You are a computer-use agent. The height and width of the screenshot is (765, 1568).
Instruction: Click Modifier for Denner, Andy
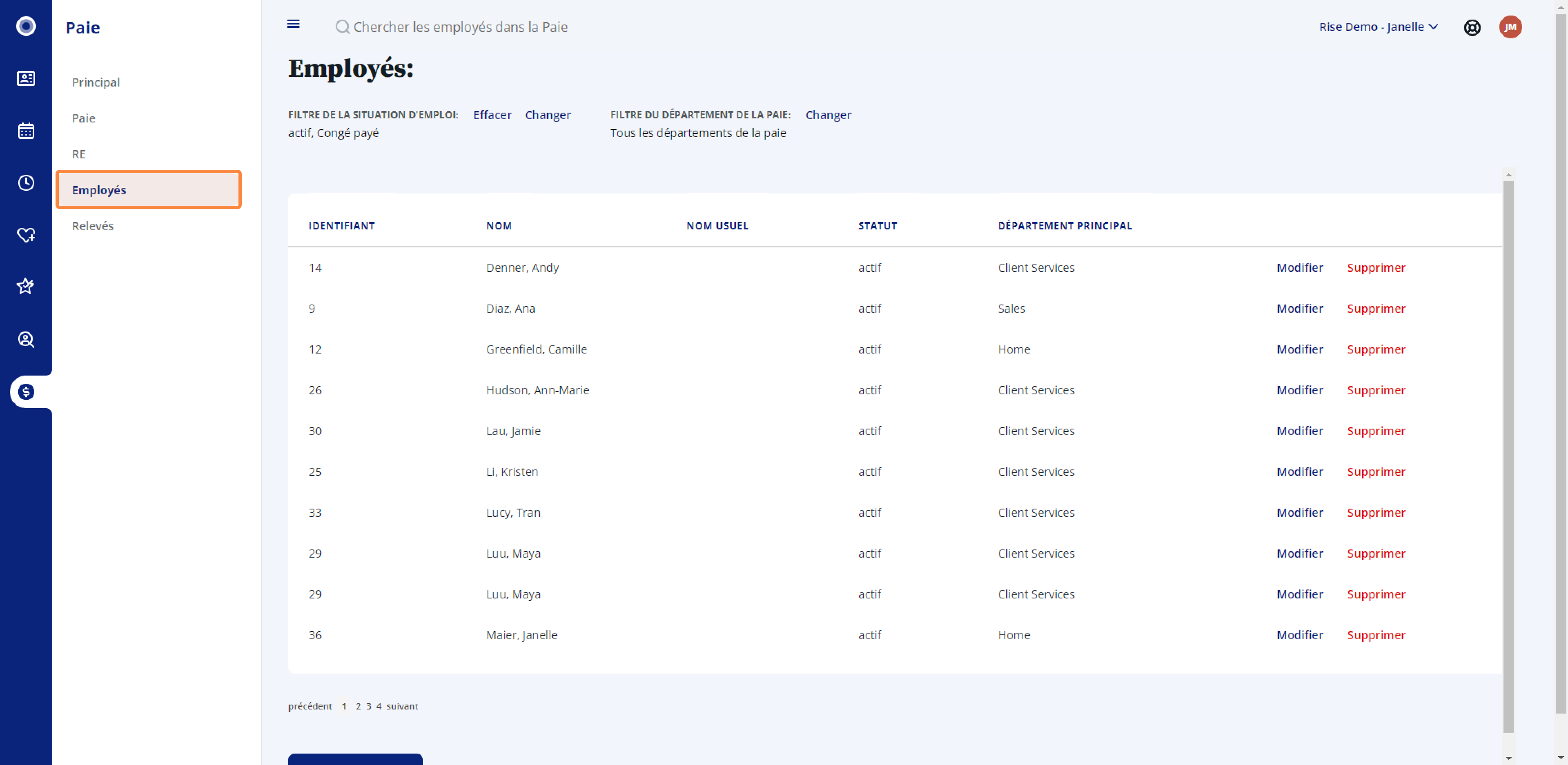pyautogui.click(x=1300, y=268)
